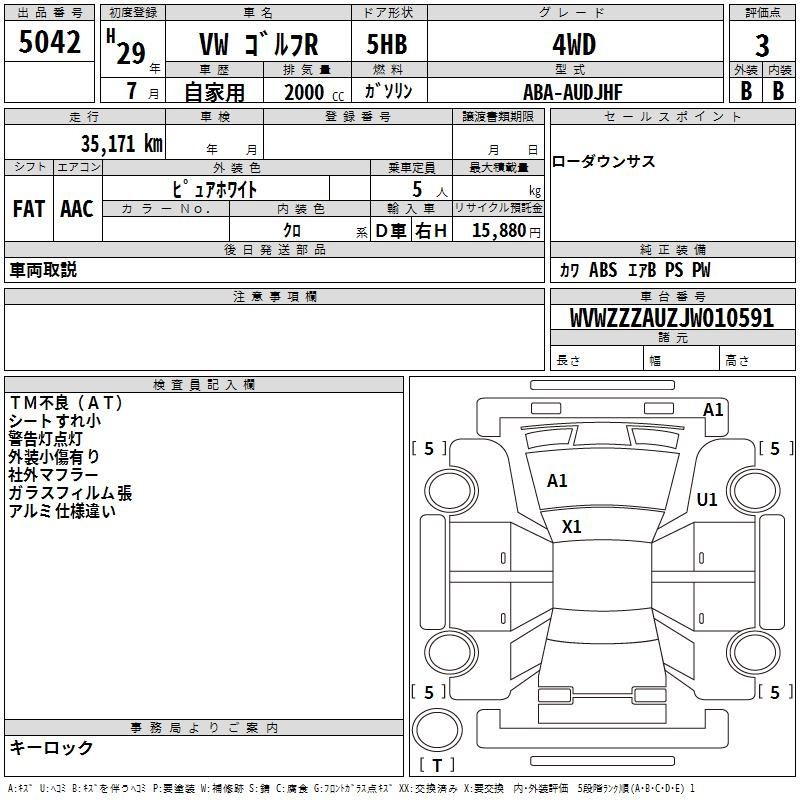Click the month value 7
Screen dimensions: 800x800
pos(132,91)
